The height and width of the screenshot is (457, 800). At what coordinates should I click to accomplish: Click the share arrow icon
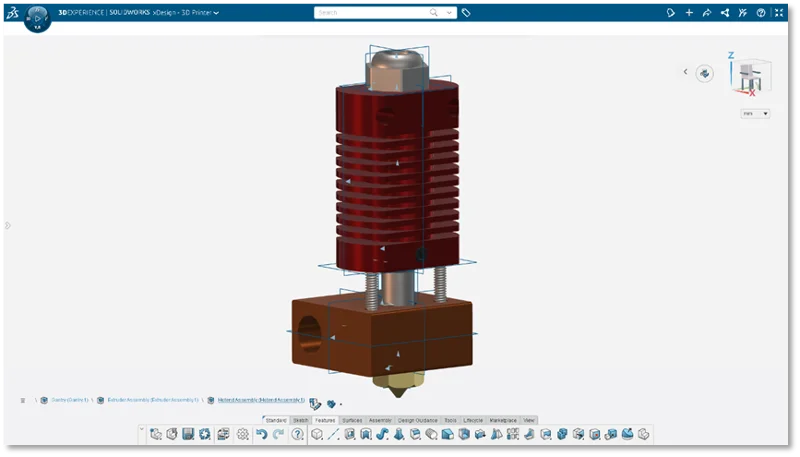707,13
